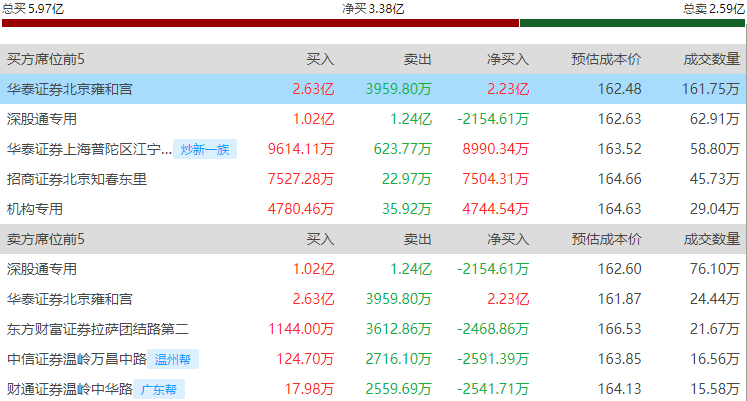Click net buy value -2541.71万

tap(493, 389)
